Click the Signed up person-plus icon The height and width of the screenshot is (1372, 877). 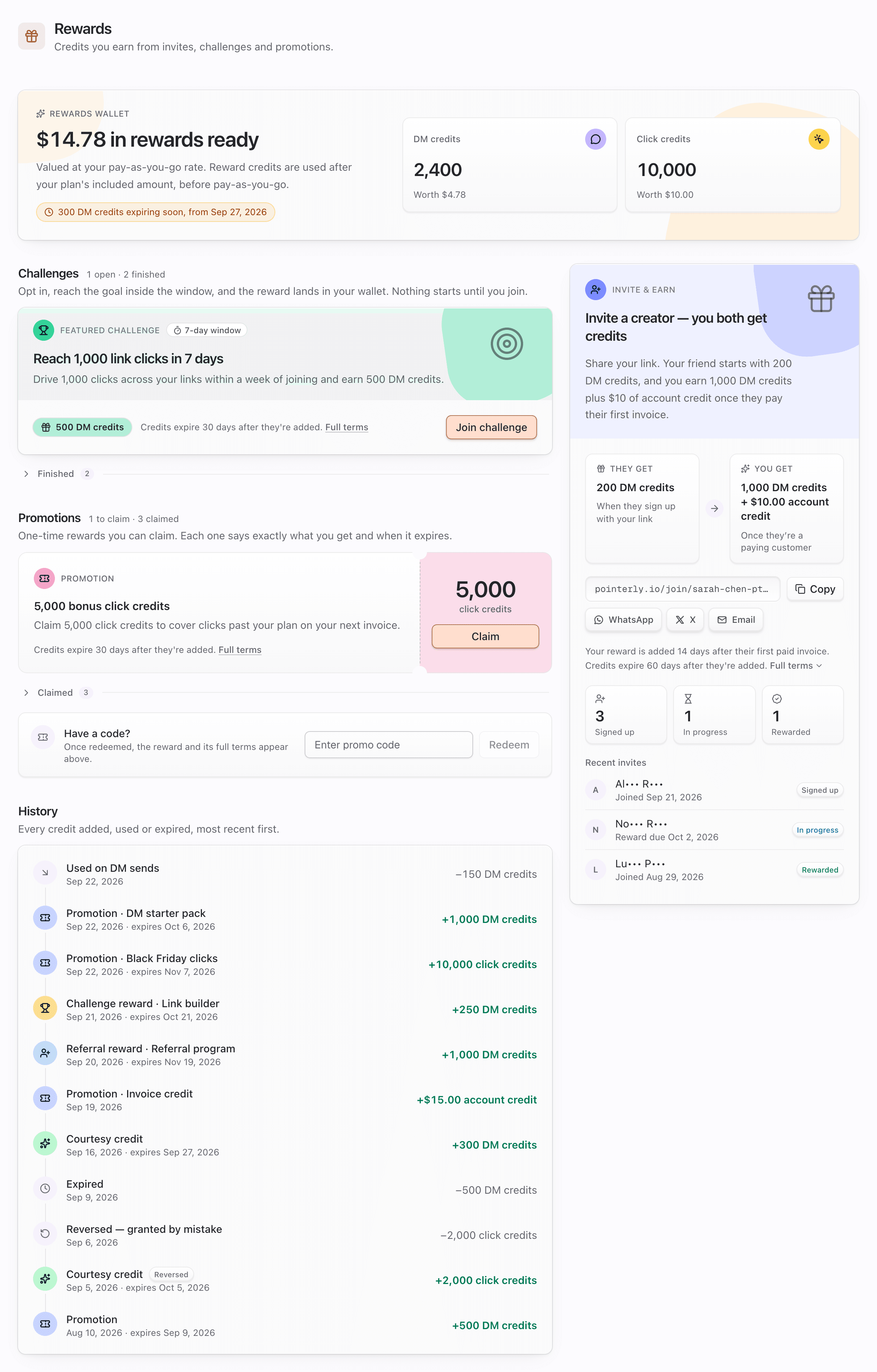(600, 699)
